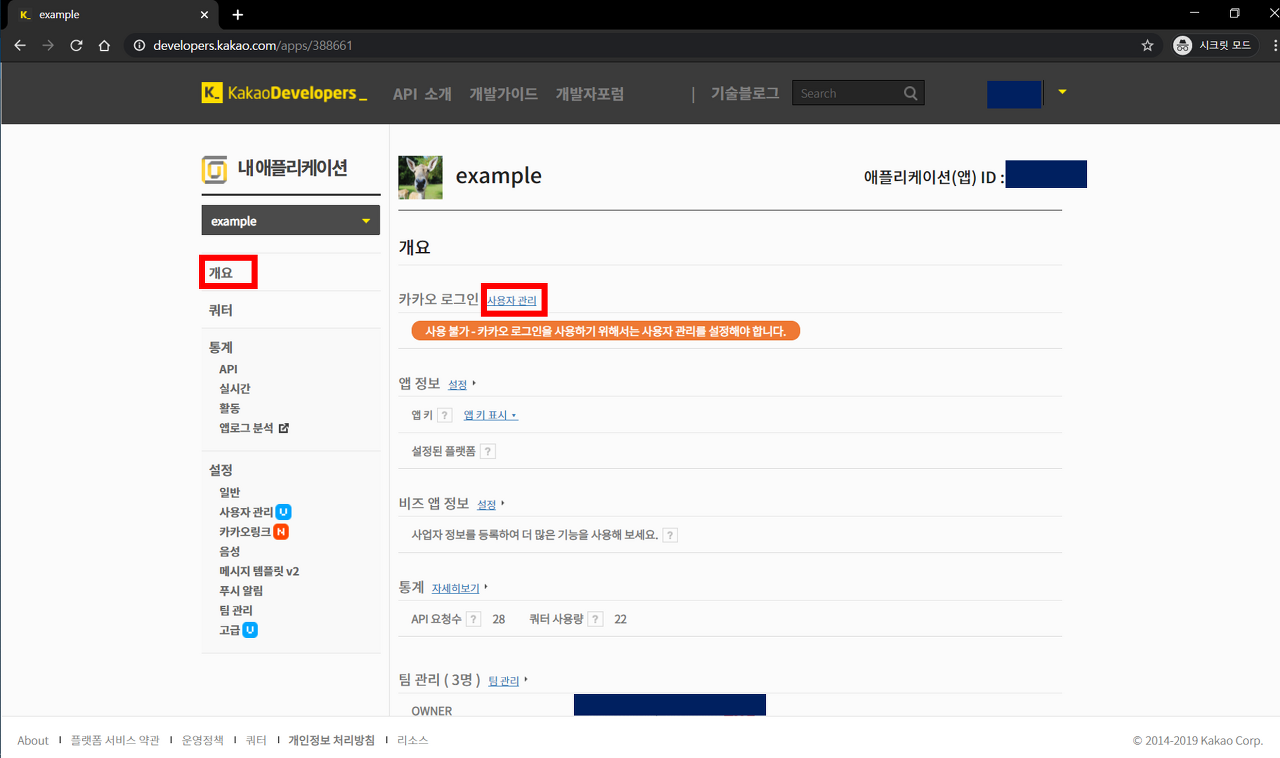Open 활동 statistics in sidebar

click(x=230, y=408)
